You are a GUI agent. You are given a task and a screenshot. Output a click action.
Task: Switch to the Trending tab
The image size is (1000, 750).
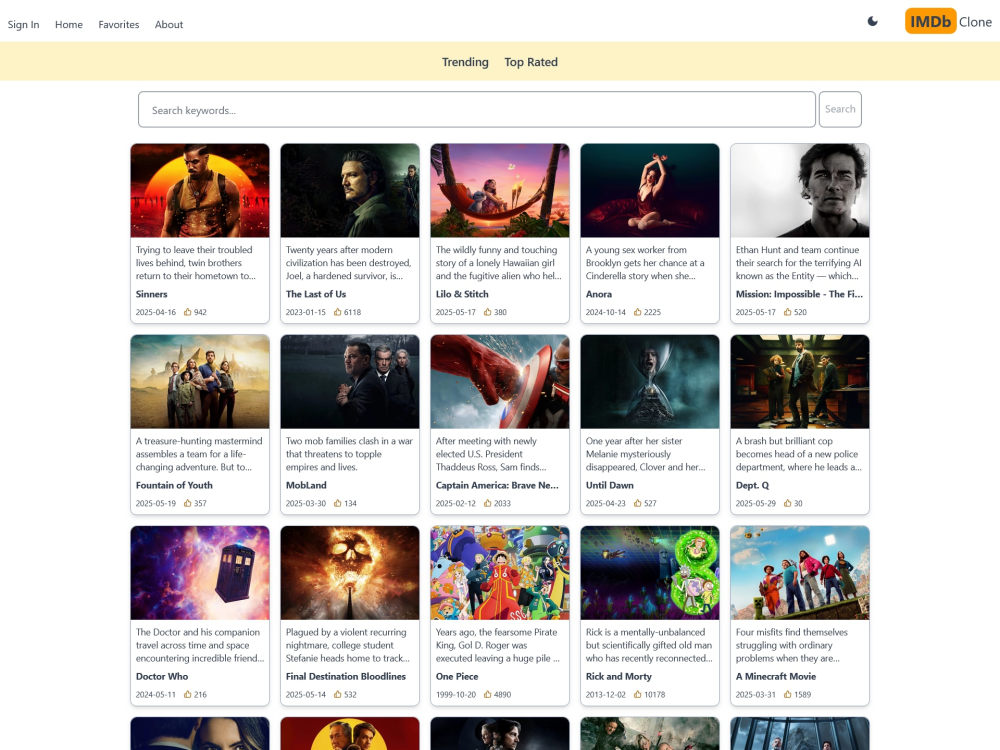(465, 62)
